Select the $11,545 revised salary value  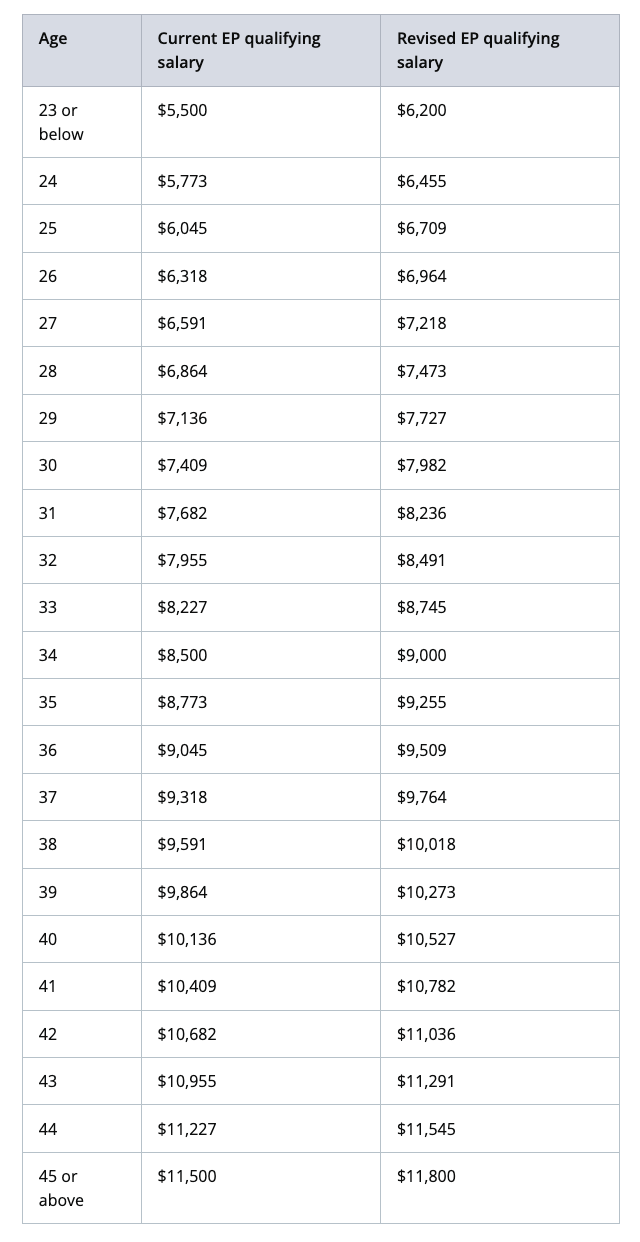[426, 1129]
